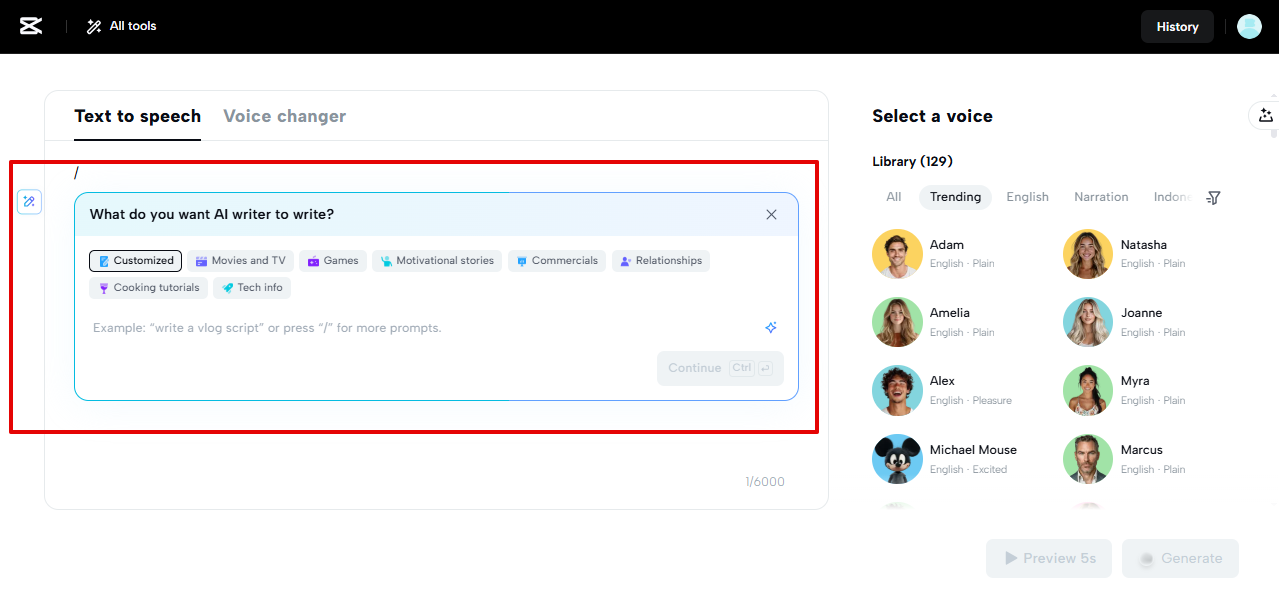Filter voices by Narration
Image resolution: width=1279 pixels, height=606 pixels.
click(1100, 197)
